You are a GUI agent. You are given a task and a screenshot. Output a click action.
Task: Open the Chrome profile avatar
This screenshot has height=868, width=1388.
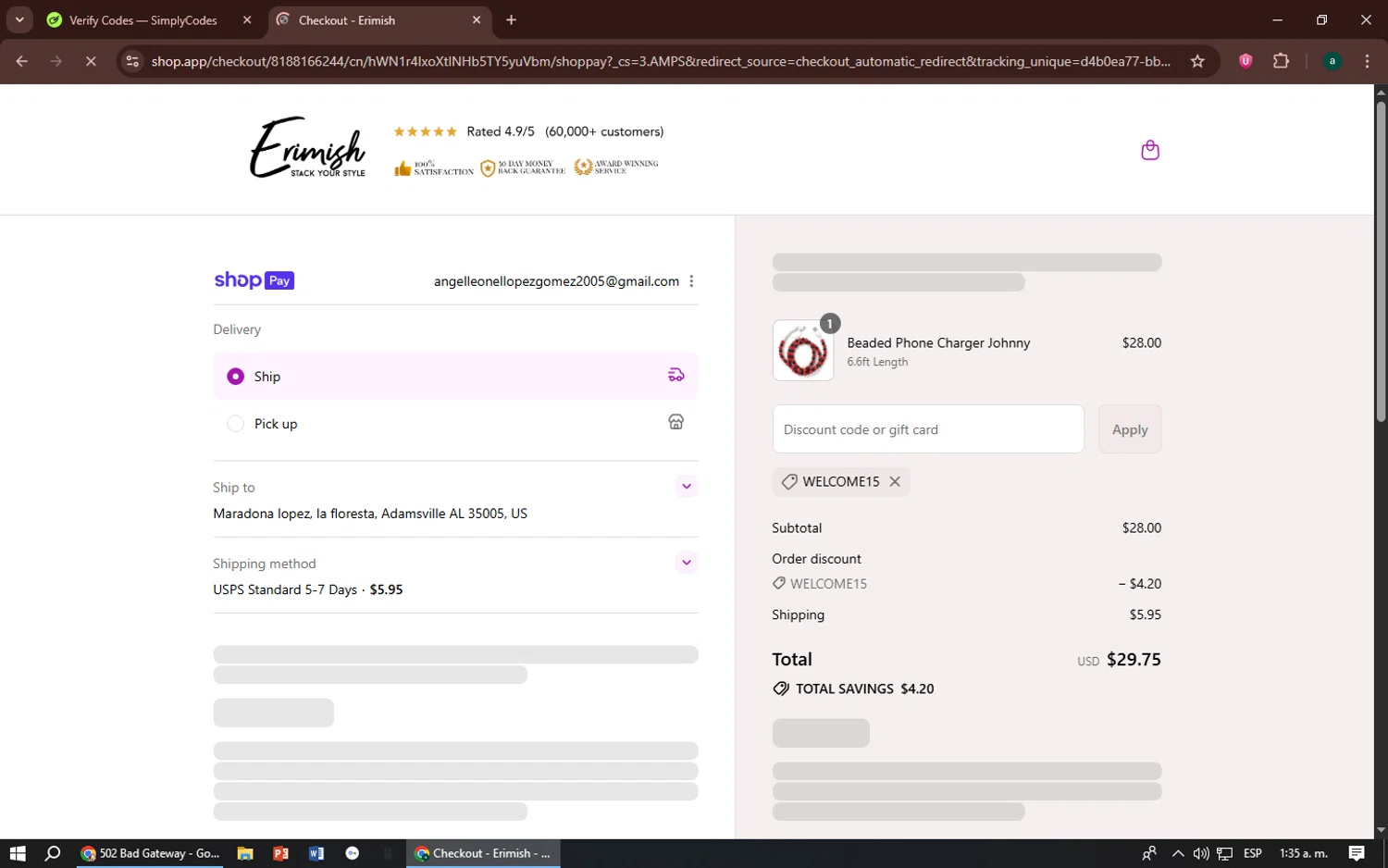coord(1332,61)
